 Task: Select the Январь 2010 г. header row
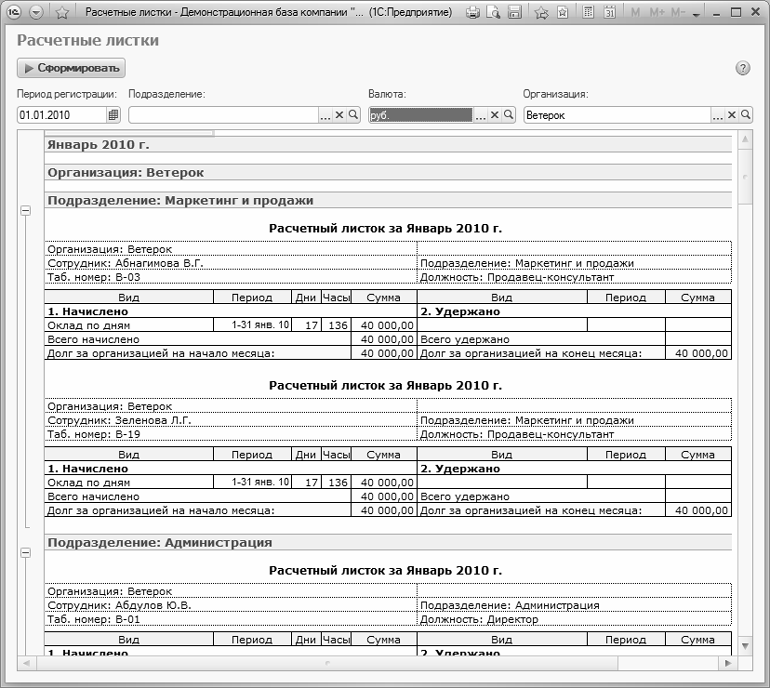[388, 145]
